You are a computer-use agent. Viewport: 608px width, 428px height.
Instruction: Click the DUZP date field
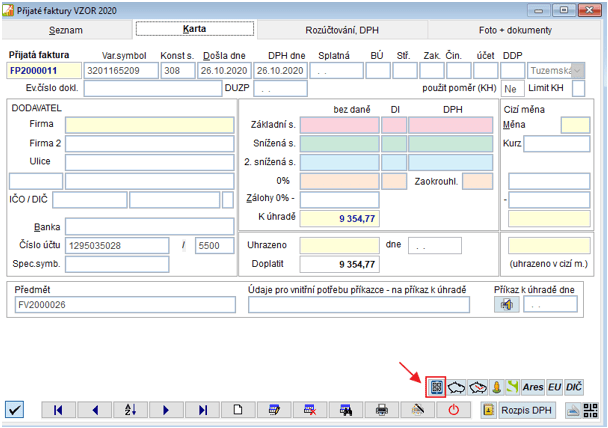[280, 89]
